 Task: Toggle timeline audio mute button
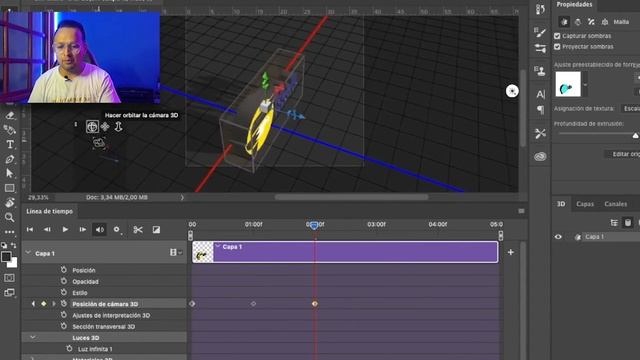coord(100,230)
